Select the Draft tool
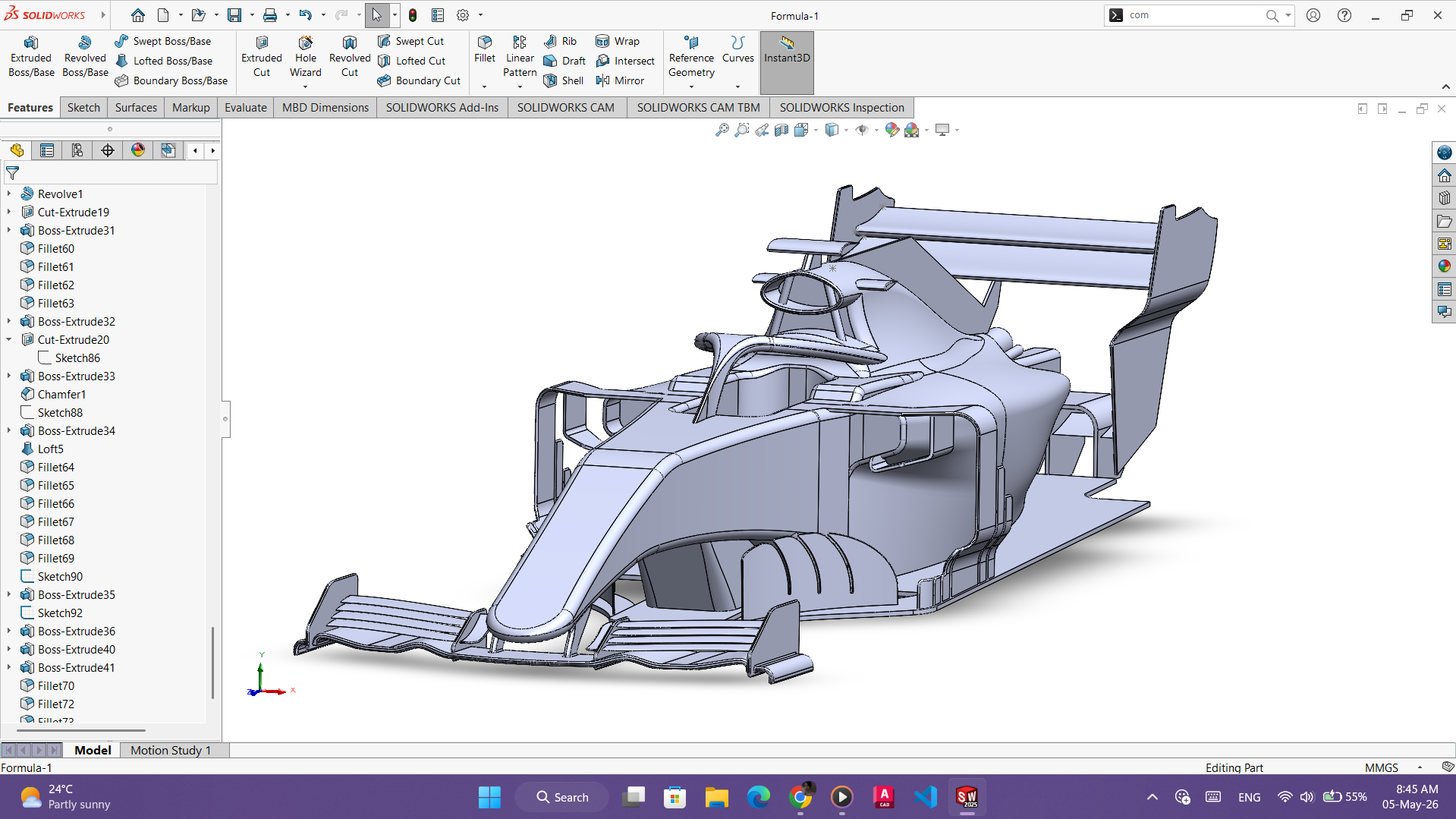The height and width of the screenshot is (819, 1456). pos(565,61)
